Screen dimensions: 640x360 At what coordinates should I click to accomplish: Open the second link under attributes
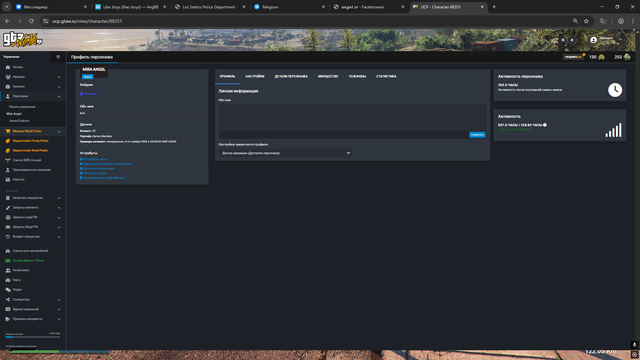point(106,164)
